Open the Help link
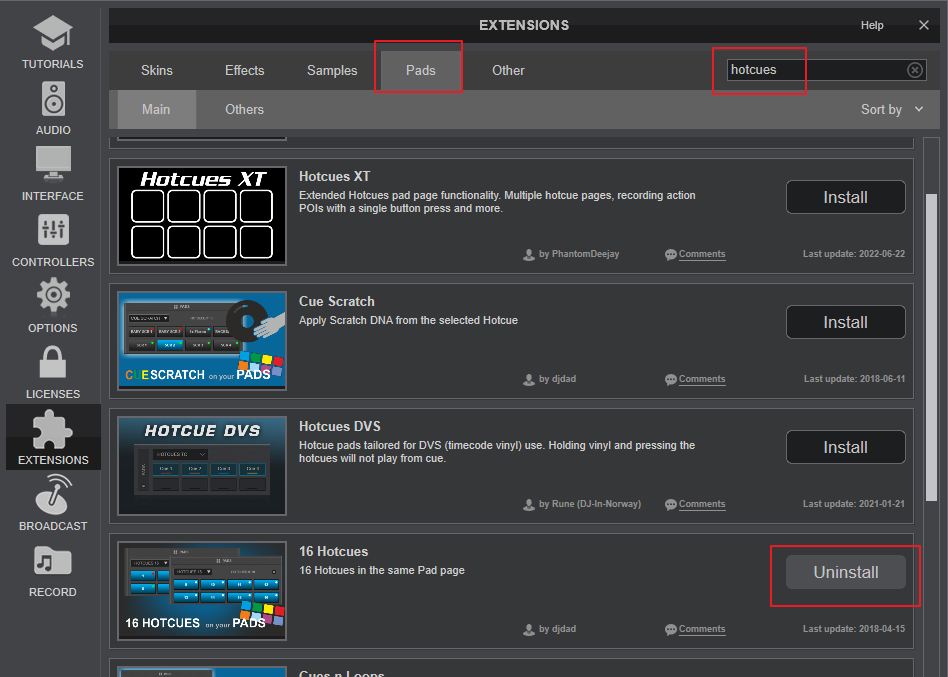Viewport: 948px width, 677px height. click(872, 25)
